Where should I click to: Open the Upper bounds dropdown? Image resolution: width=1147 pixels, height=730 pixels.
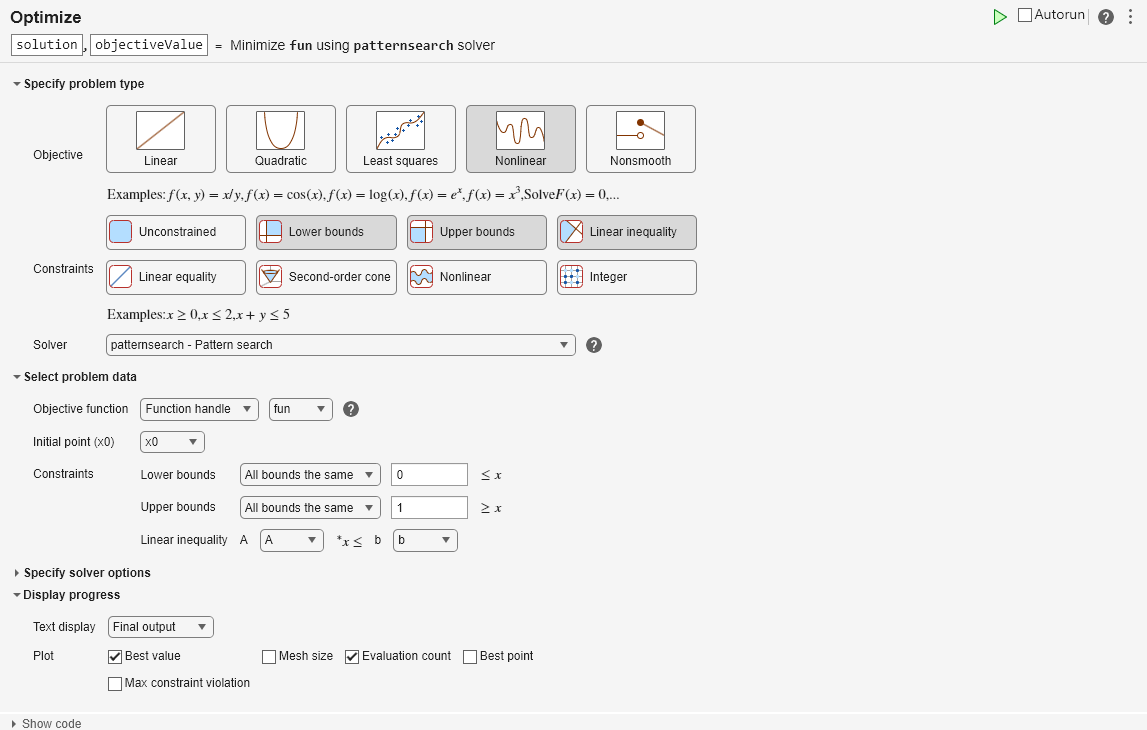click(x=309, y=507)
